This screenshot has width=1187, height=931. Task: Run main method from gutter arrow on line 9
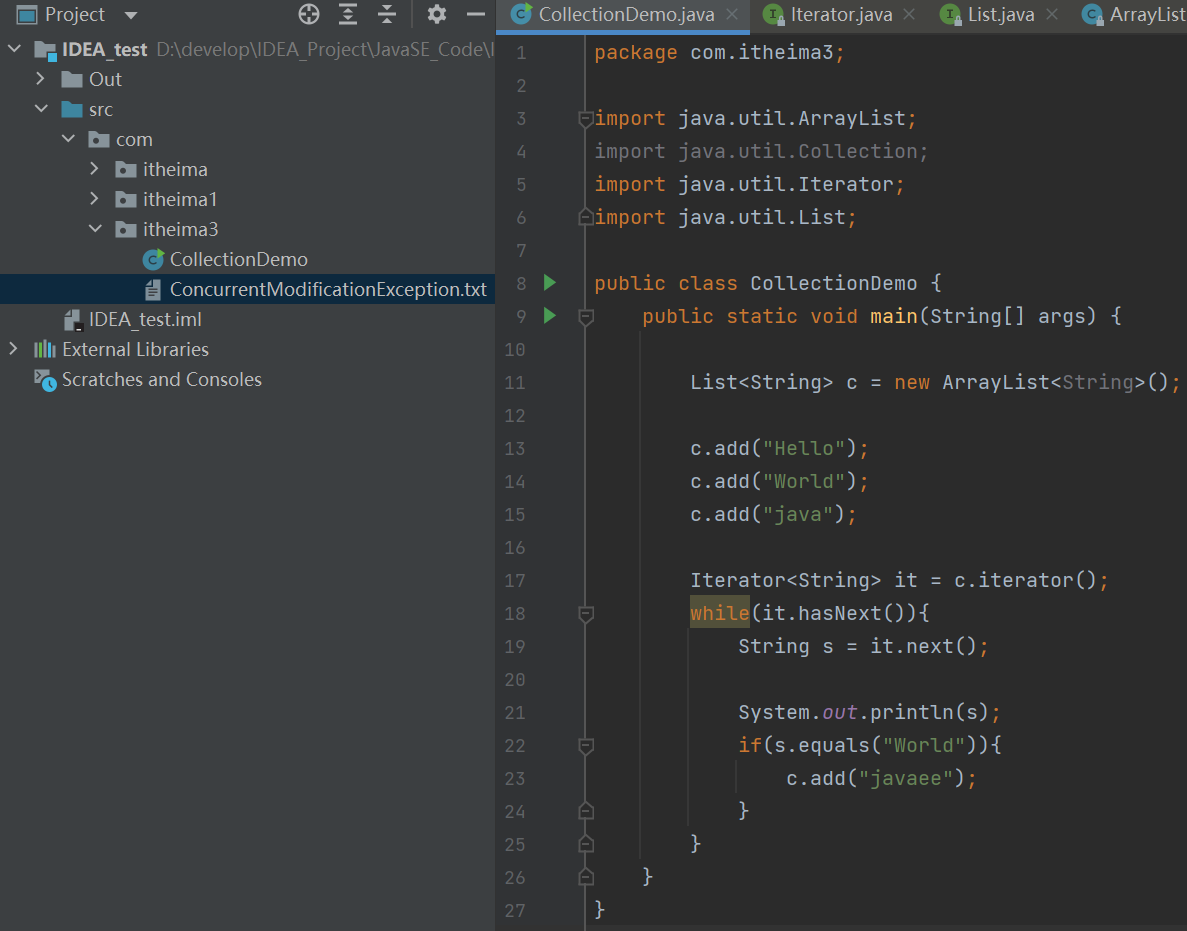coord(549,316)
